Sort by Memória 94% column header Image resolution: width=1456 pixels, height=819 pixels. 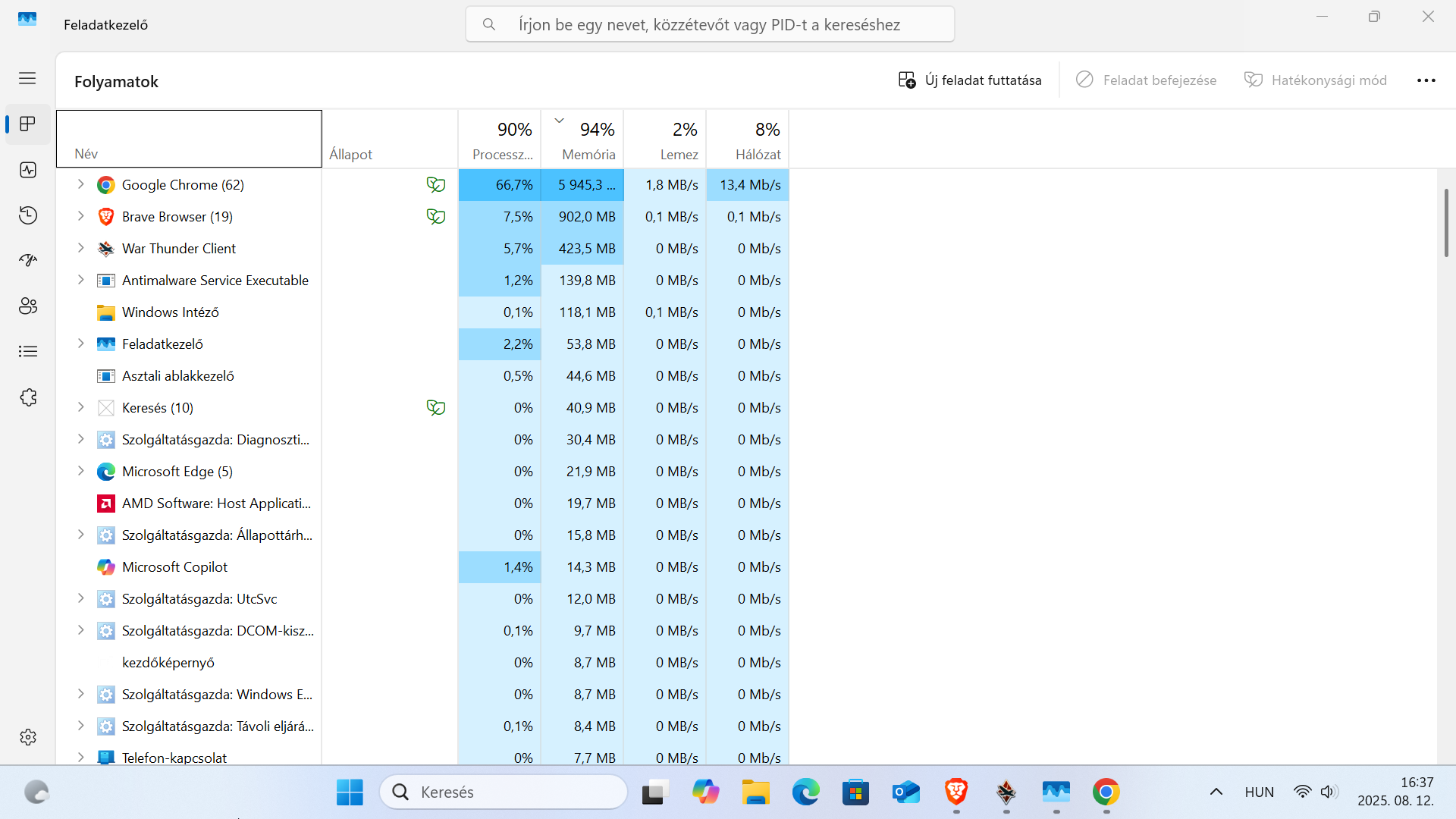[x=582, y=139]
